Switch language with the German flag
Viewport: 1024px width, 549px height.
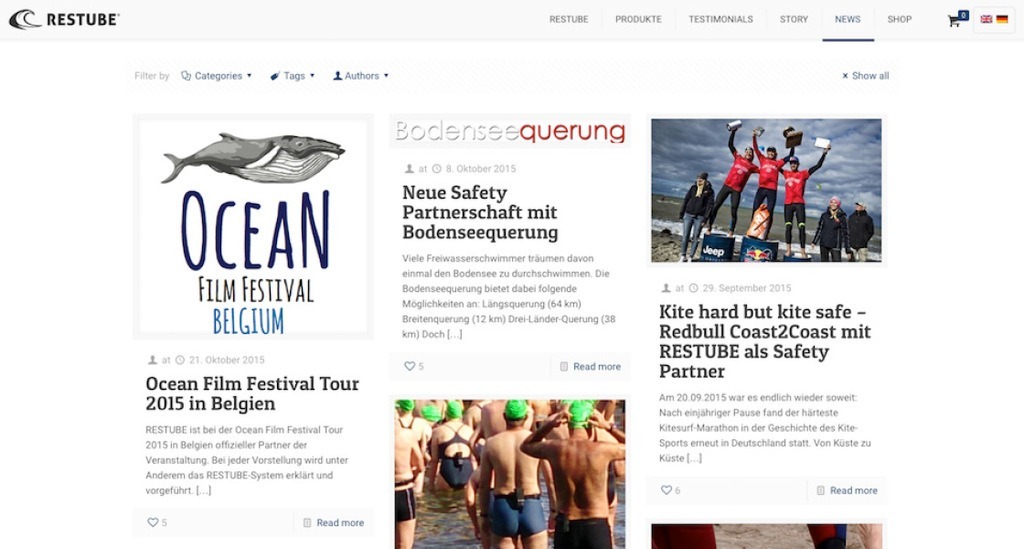pos(1002,20)
